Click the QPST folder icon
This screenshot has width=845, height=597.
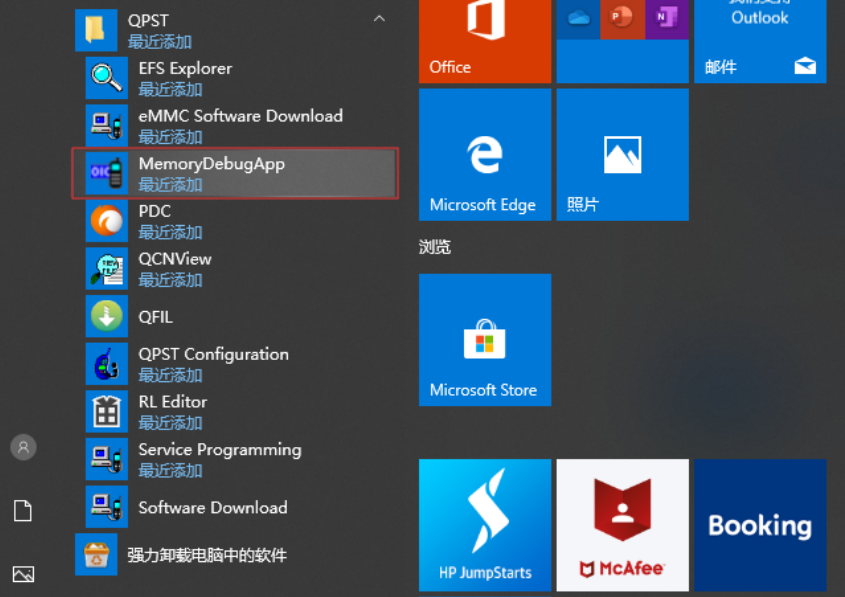[96, 30]
